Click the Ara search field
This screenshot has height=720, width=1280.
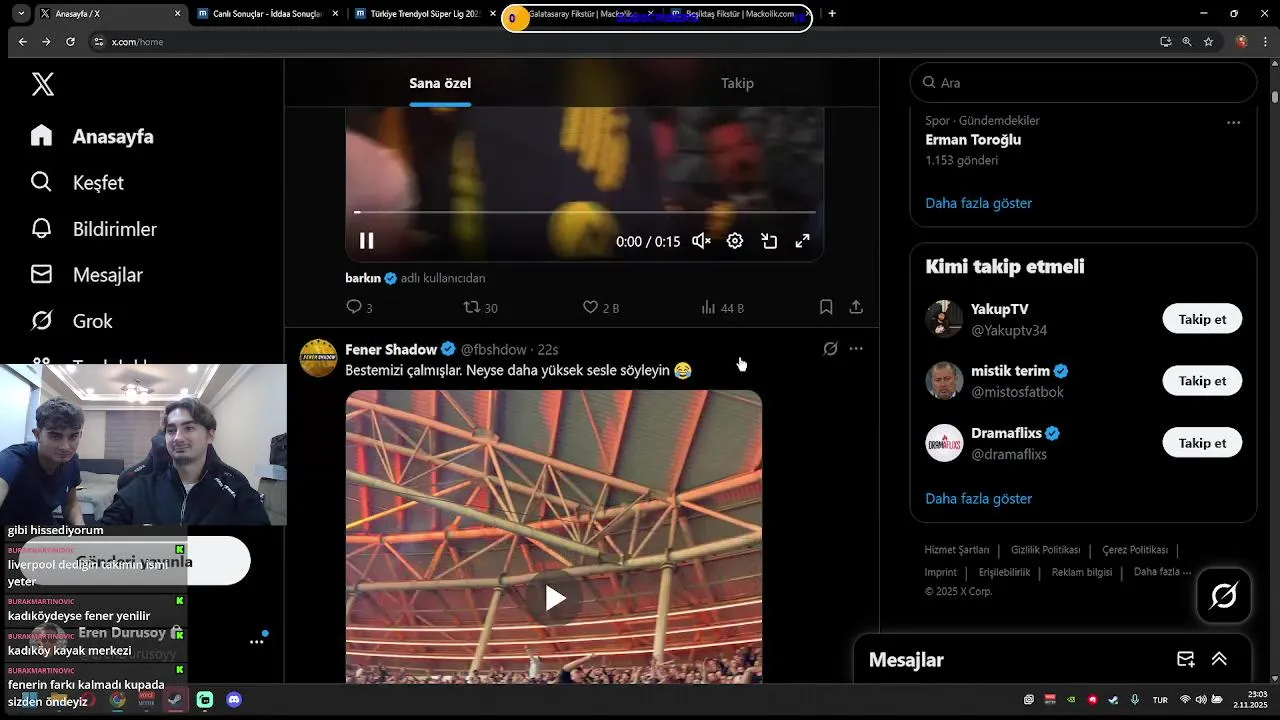1083,83
